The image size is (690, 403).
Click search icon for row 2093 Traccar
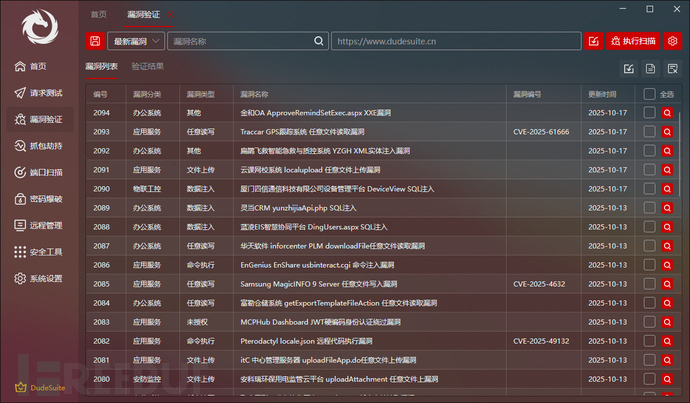(x=669, y=131)
